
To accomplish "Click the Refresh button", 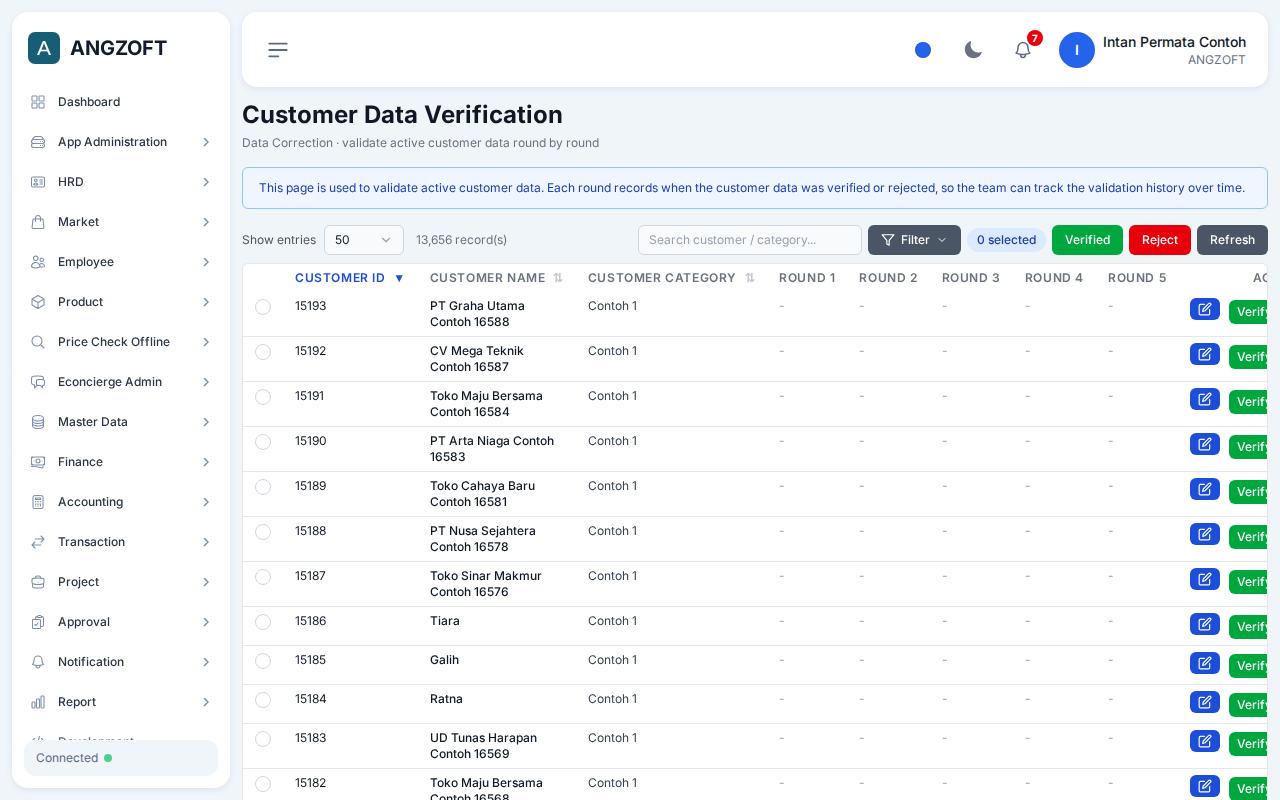I will (x=1232, y=240).
